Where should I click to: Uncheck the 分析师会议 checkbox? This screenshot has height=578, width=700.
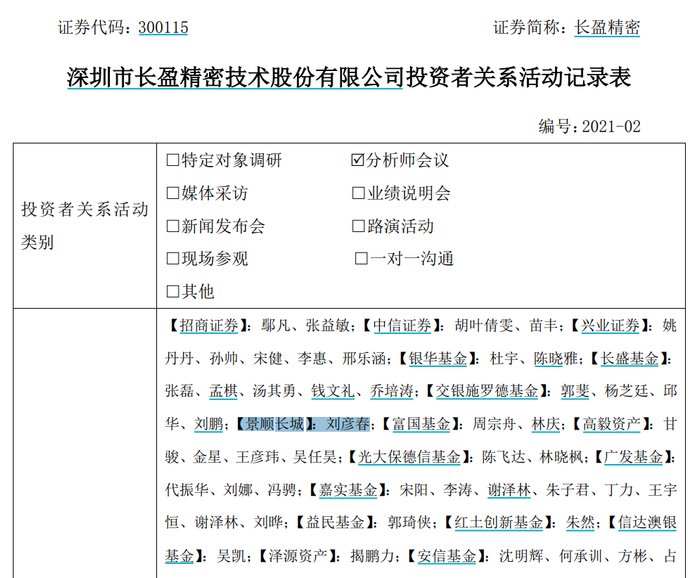click(358, 160)
